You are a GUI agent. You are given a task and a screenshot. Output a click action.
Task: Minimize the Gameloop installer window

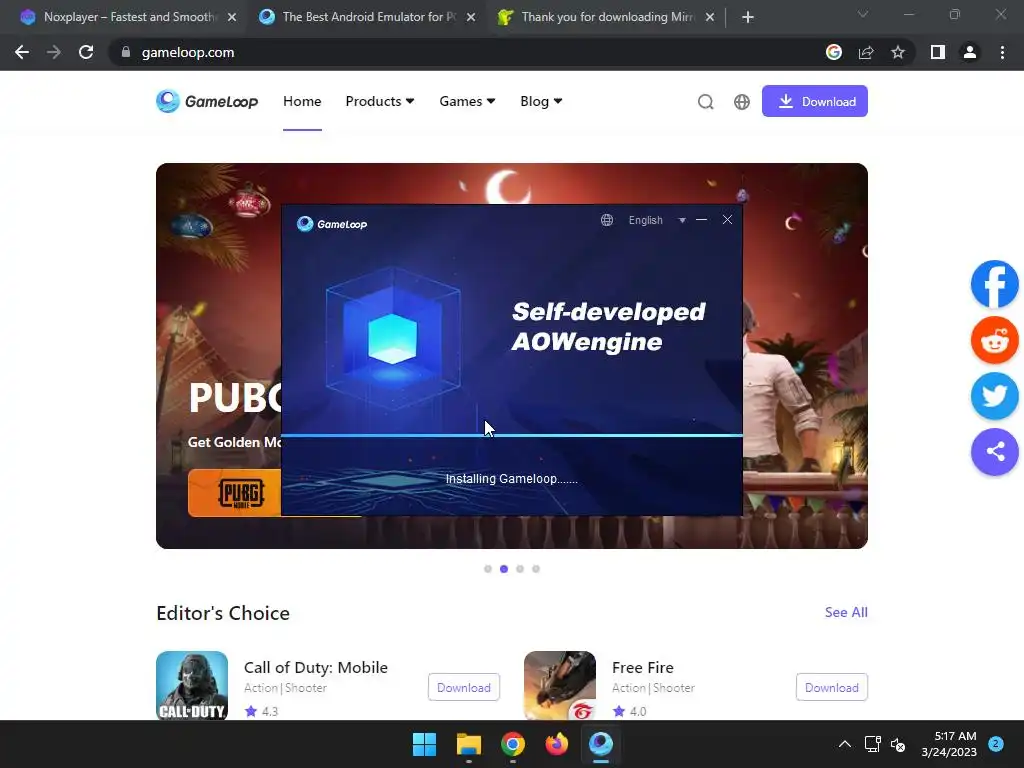[701, 220]
